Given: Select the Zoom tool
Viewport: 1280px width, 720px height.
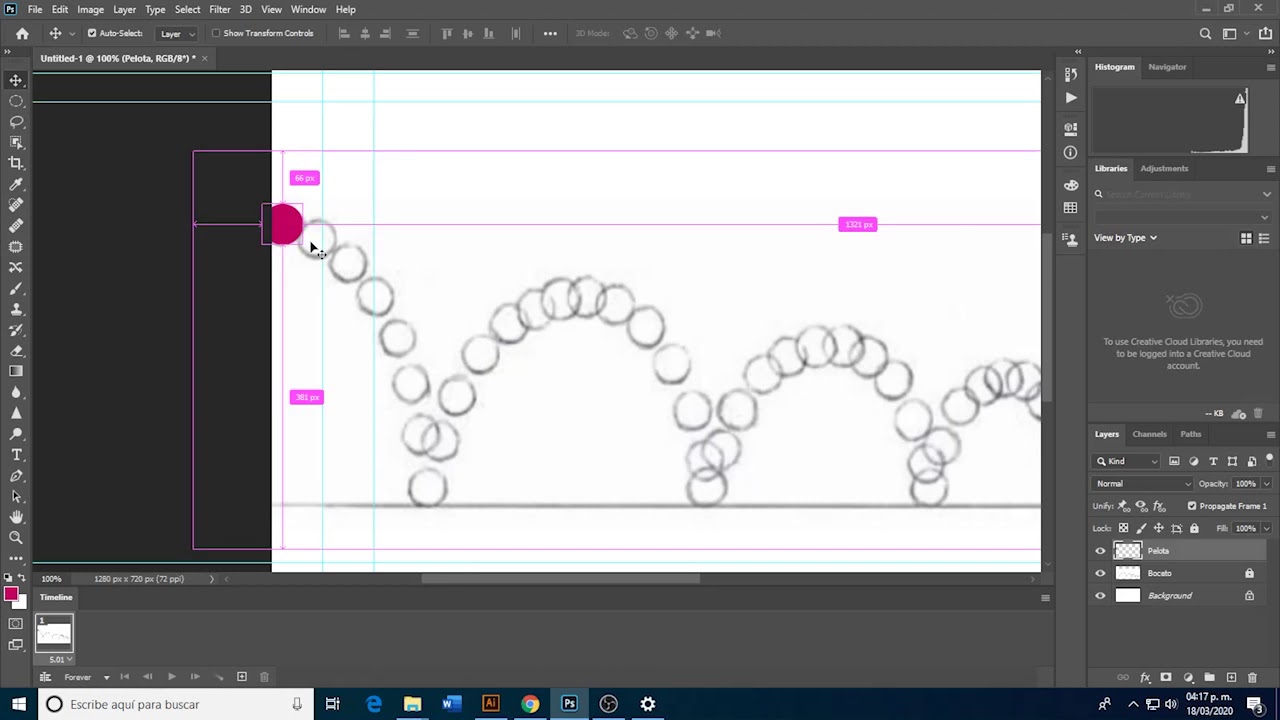Looking at the screenshot, I should [x=16, y=538].
